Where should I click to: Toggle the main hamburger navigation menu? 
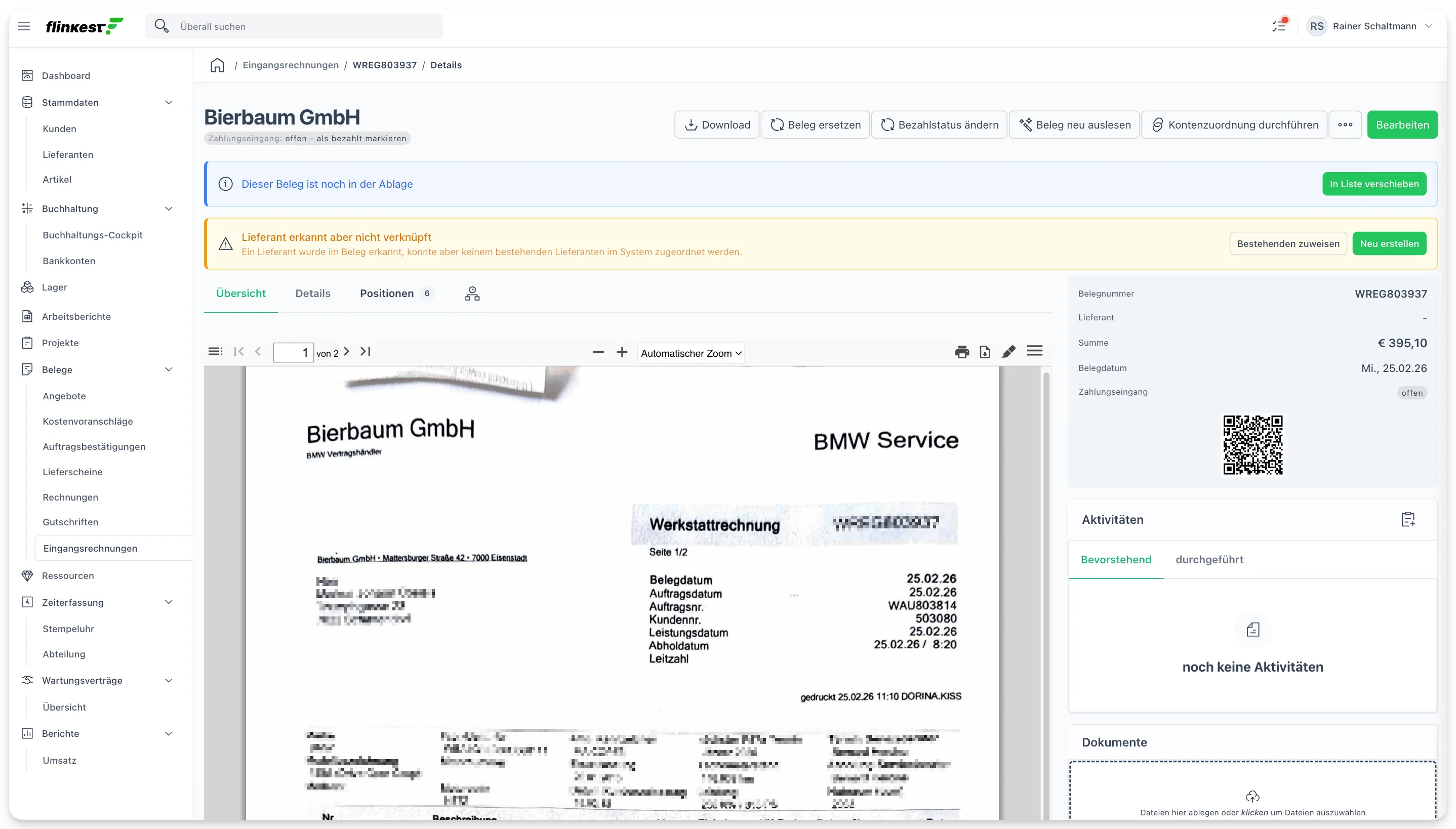(x=24, y=26)
